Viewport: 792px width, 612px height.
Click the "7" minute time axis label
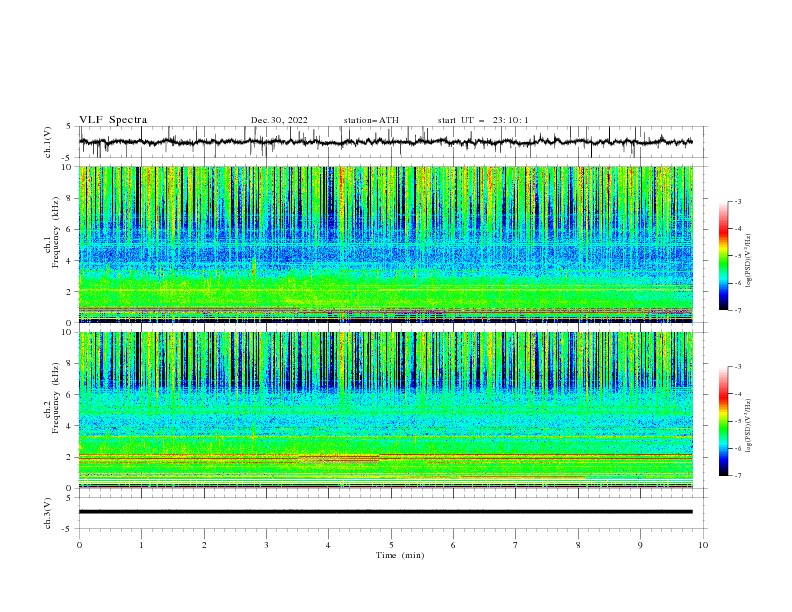[x=516, y=545]
